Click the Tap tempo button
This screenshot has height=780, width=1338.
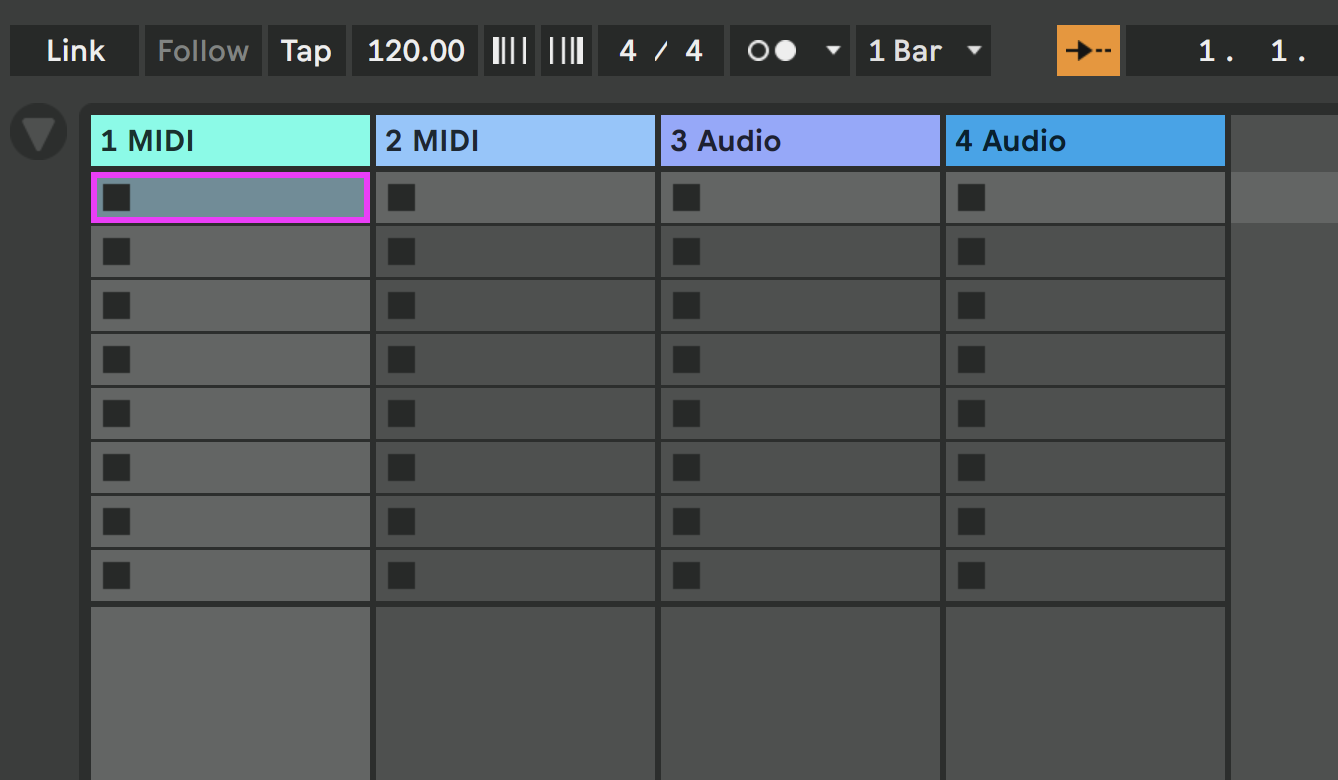click(x=306, y=51)
